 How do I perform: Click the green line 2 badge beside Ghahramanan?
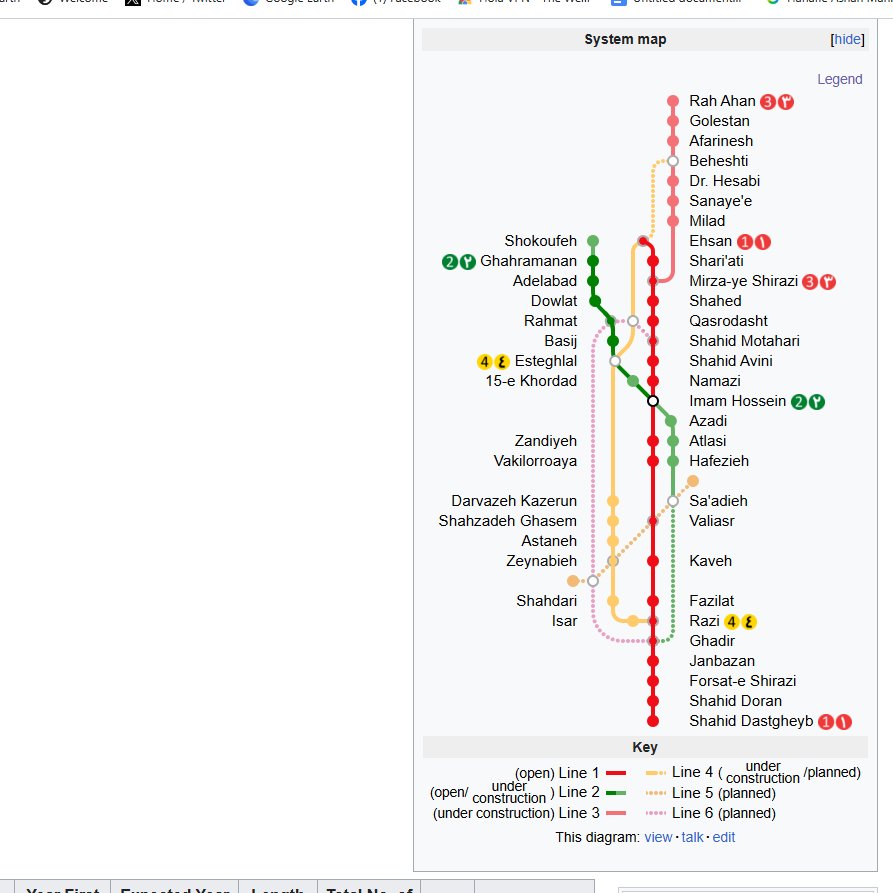point(450,262)
